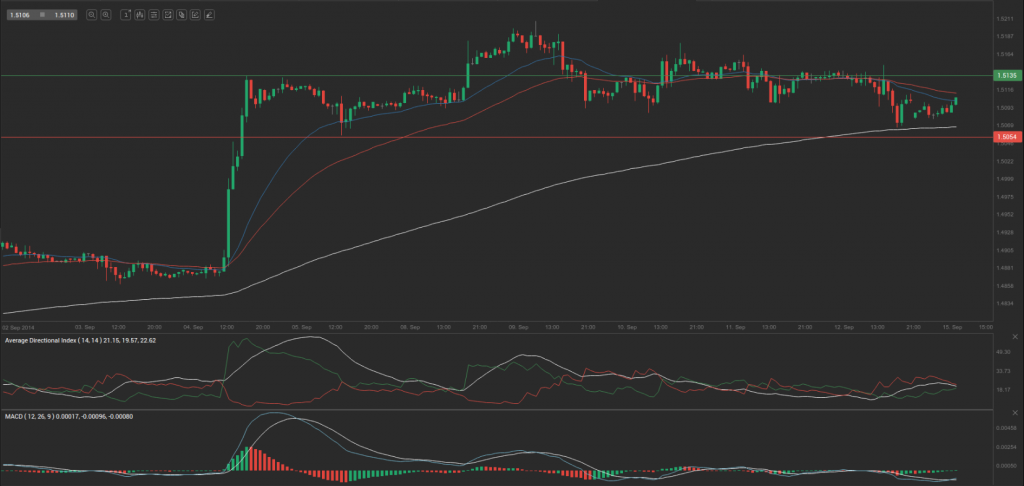Screen dimensions: 1024x486
Task: Select the green 1.5135 price level tag
Action: pos(1006,75)
